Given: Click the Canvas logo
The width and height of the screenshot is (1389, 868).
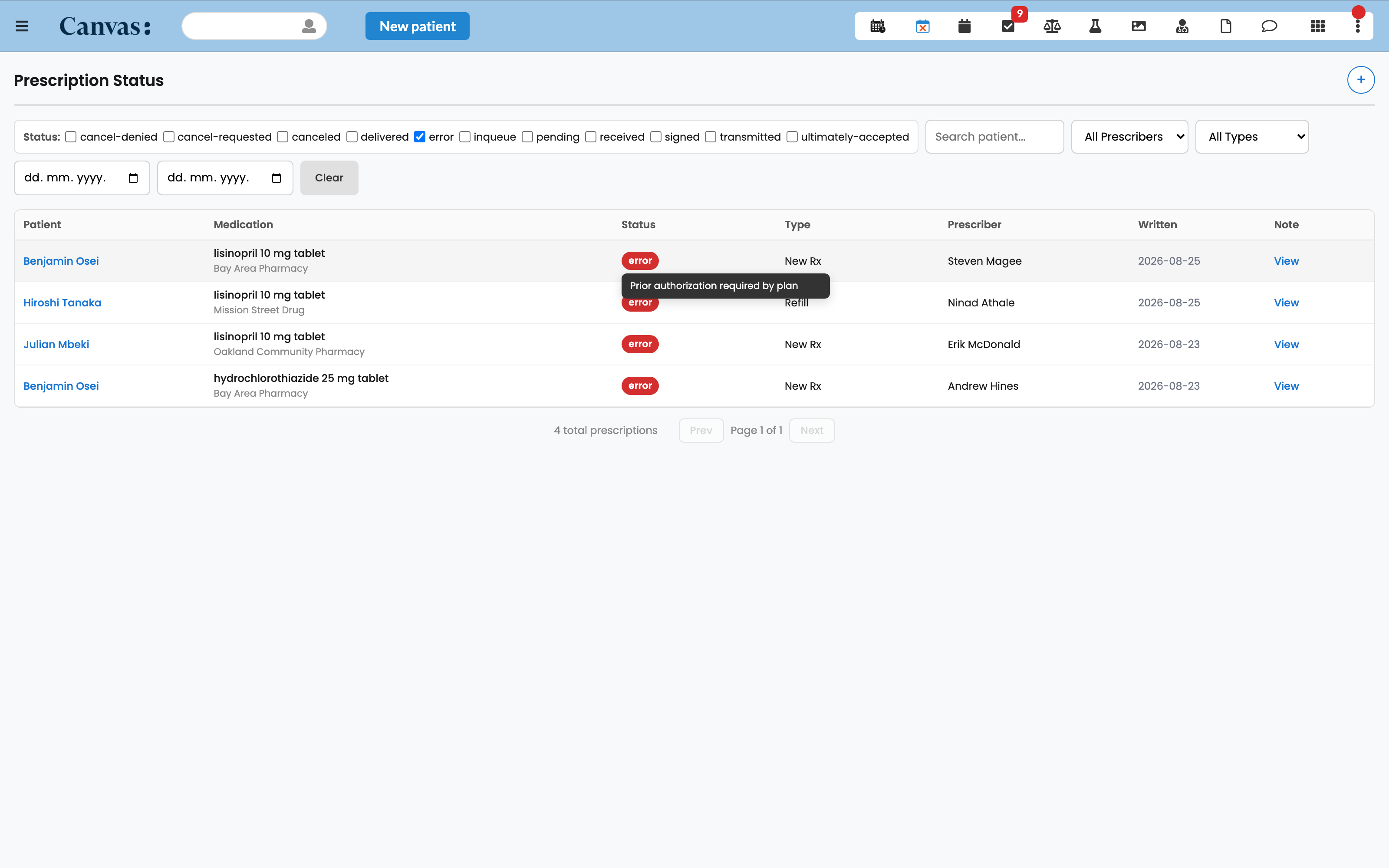Looking at the screenshot, I should click(105, 26).
